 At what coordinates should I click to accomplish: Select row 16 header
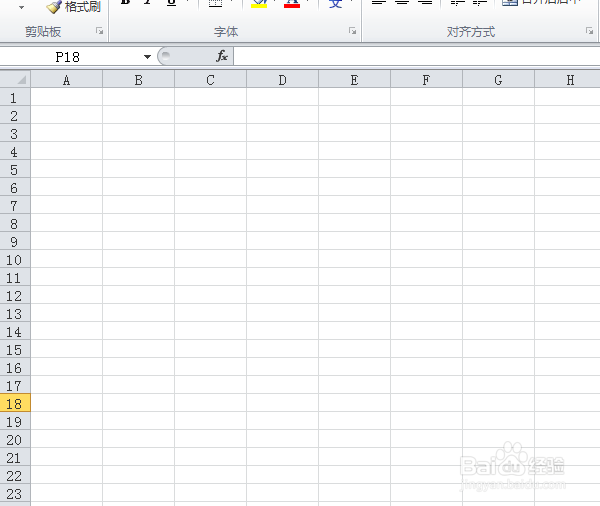(15, 367)
